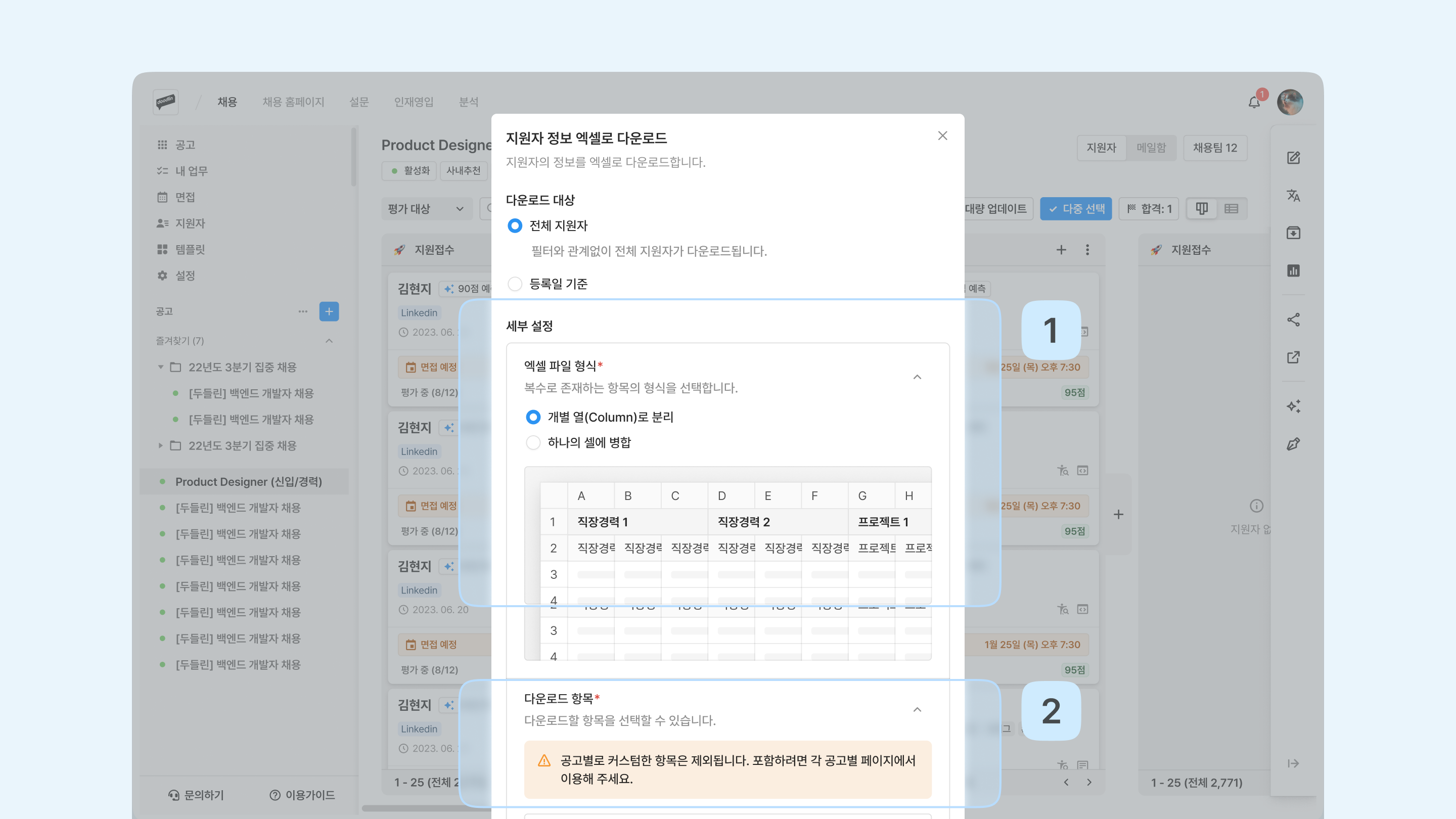This screenshot has width=1456, height=819.
Task: Open the 채용 홈페이지 top menu
Action: [x=293, y=102]
